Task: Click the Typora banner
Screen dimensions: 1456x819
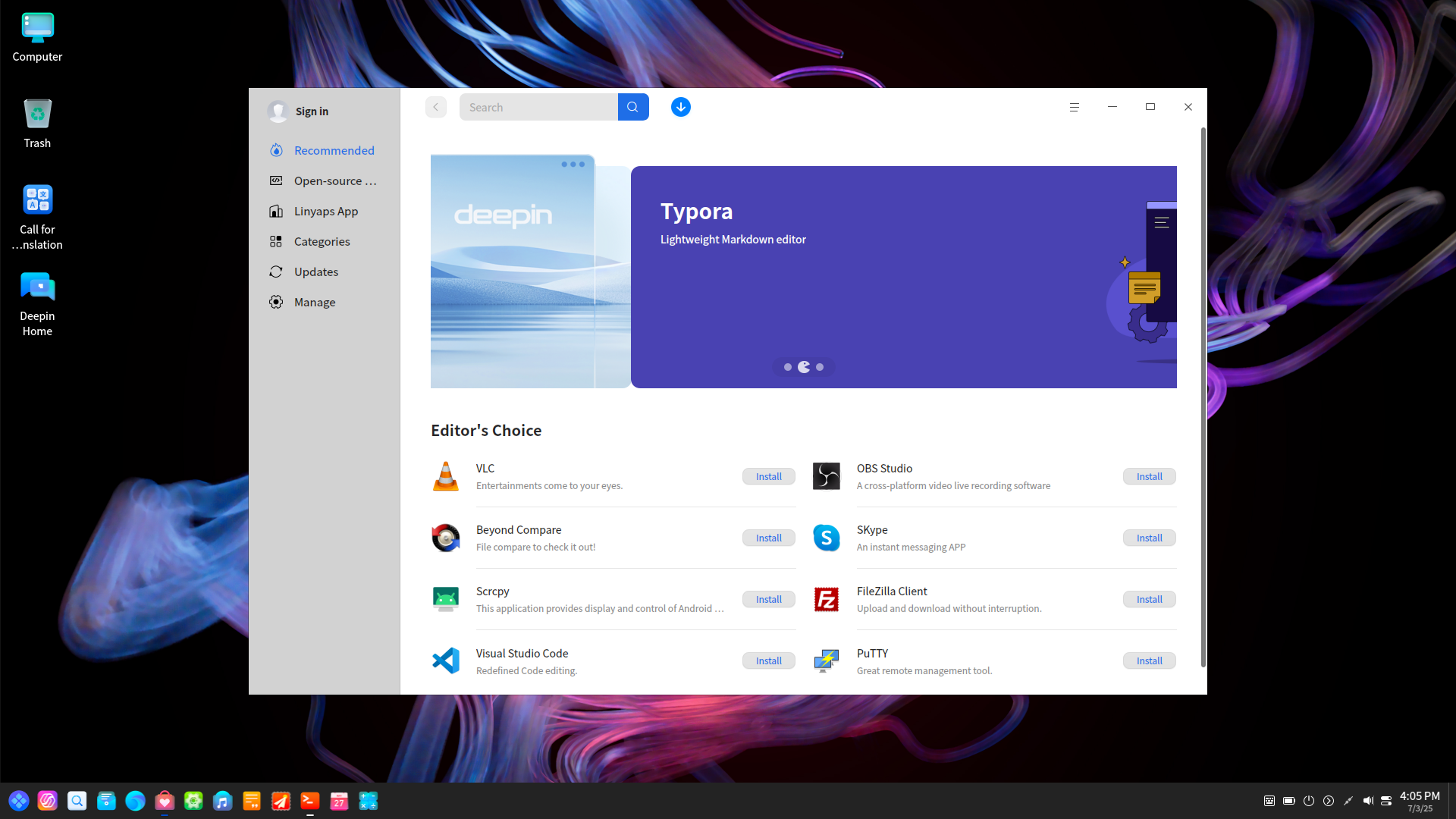Action: coord(904,277)
